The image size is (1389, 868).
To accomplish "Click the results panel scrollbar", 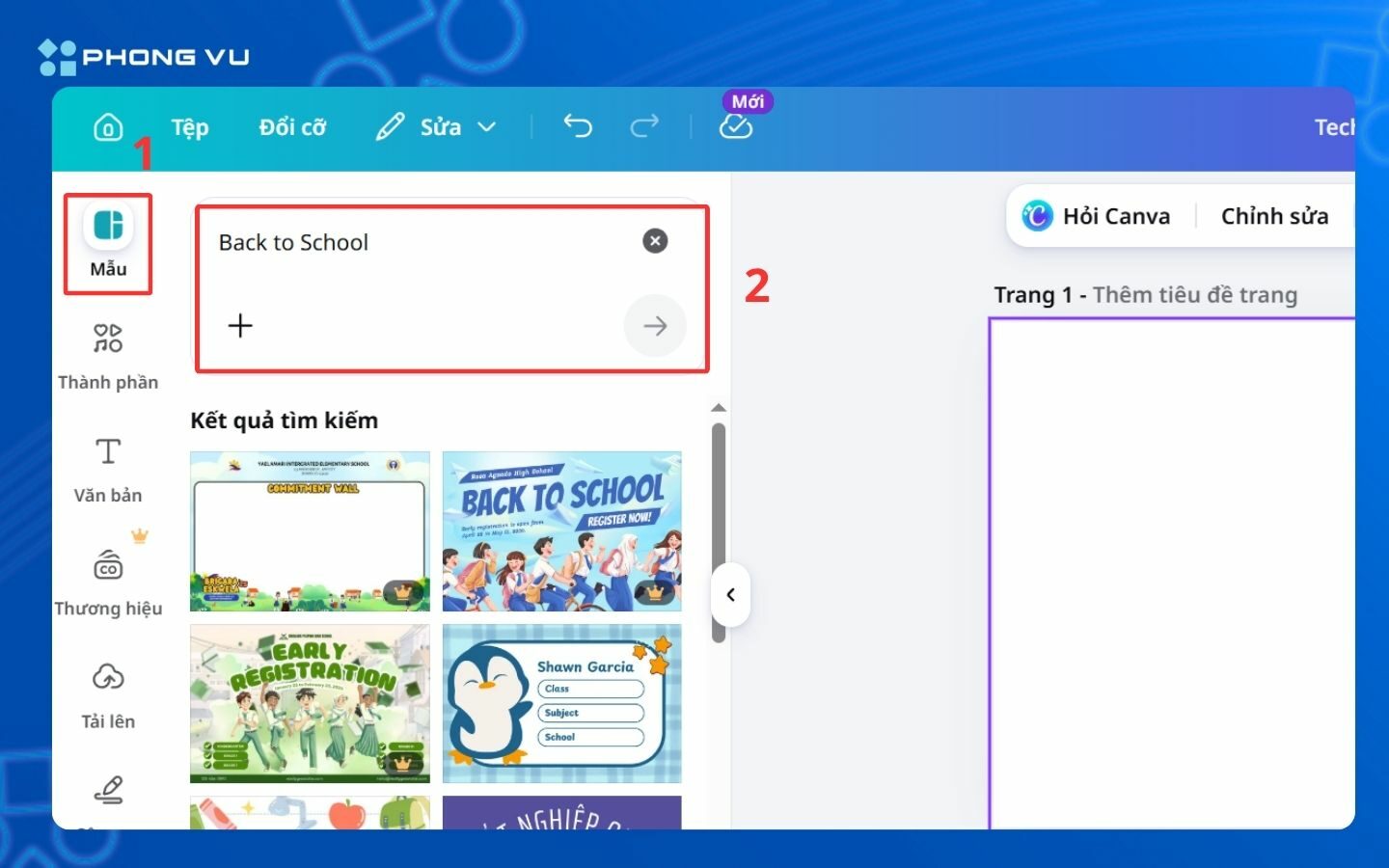I will tap(718, 532).
